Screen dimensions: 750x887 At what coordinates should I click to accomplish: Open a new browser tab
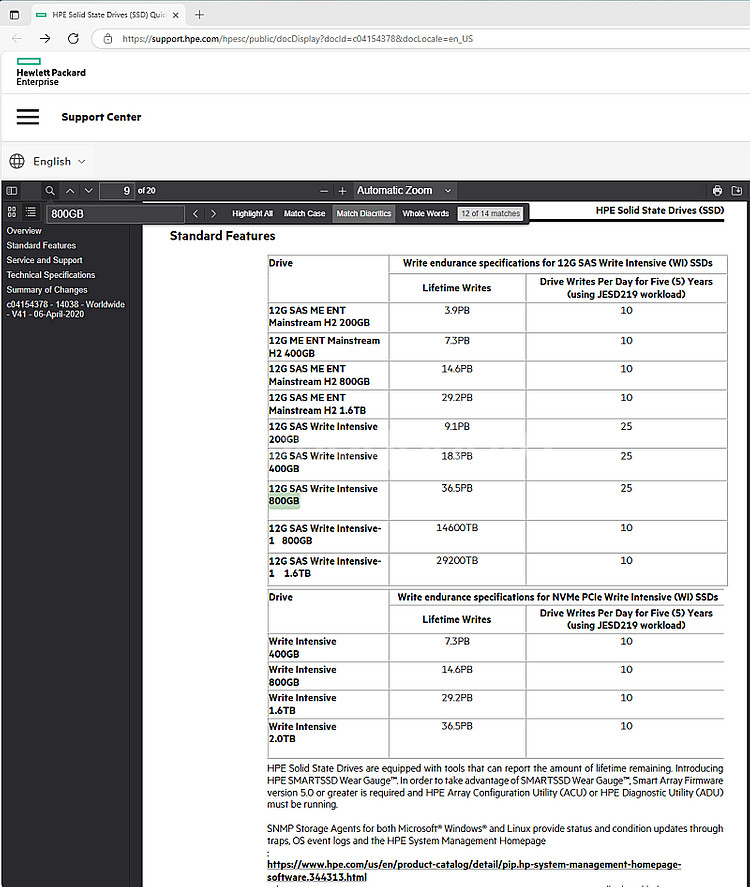tap(199, 15)
